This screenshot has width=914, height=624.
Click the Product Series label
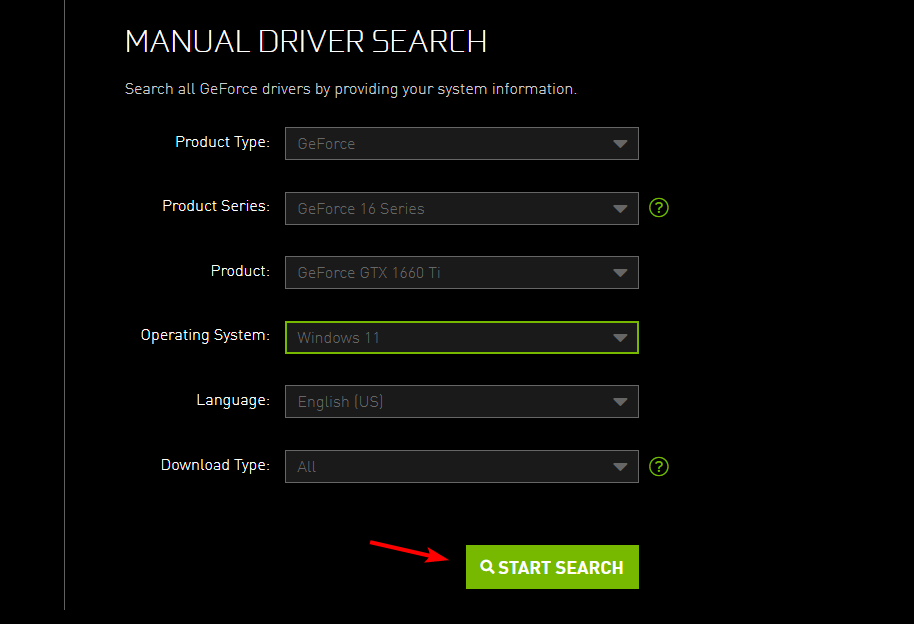216,206
